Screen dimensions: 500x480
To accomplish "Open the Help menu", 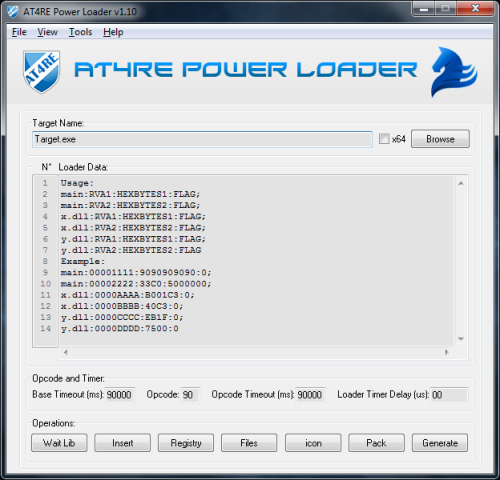I will 113,32.
